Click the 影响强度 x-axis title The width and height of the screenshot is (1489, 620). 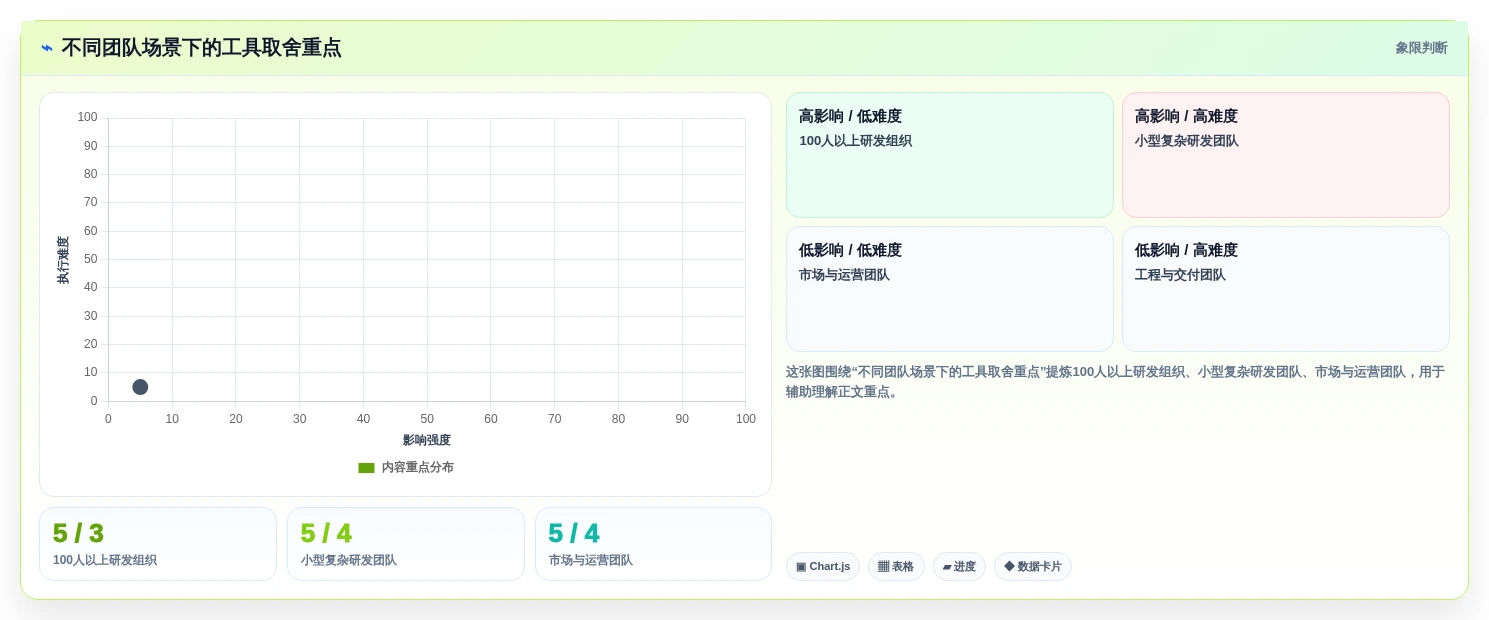(x=427, y=440)
